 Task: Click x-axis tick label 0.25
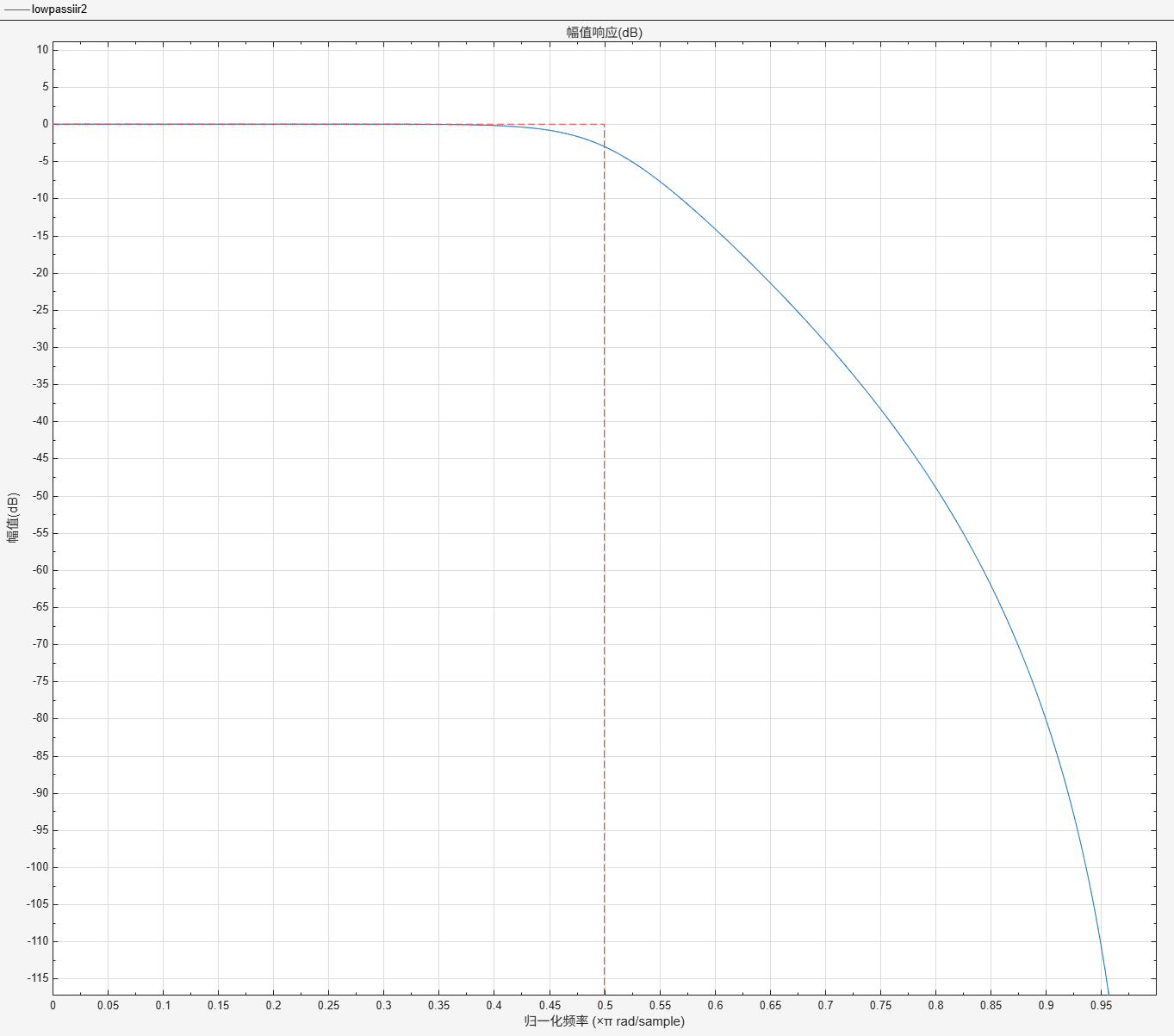[x=328, y=1005]
